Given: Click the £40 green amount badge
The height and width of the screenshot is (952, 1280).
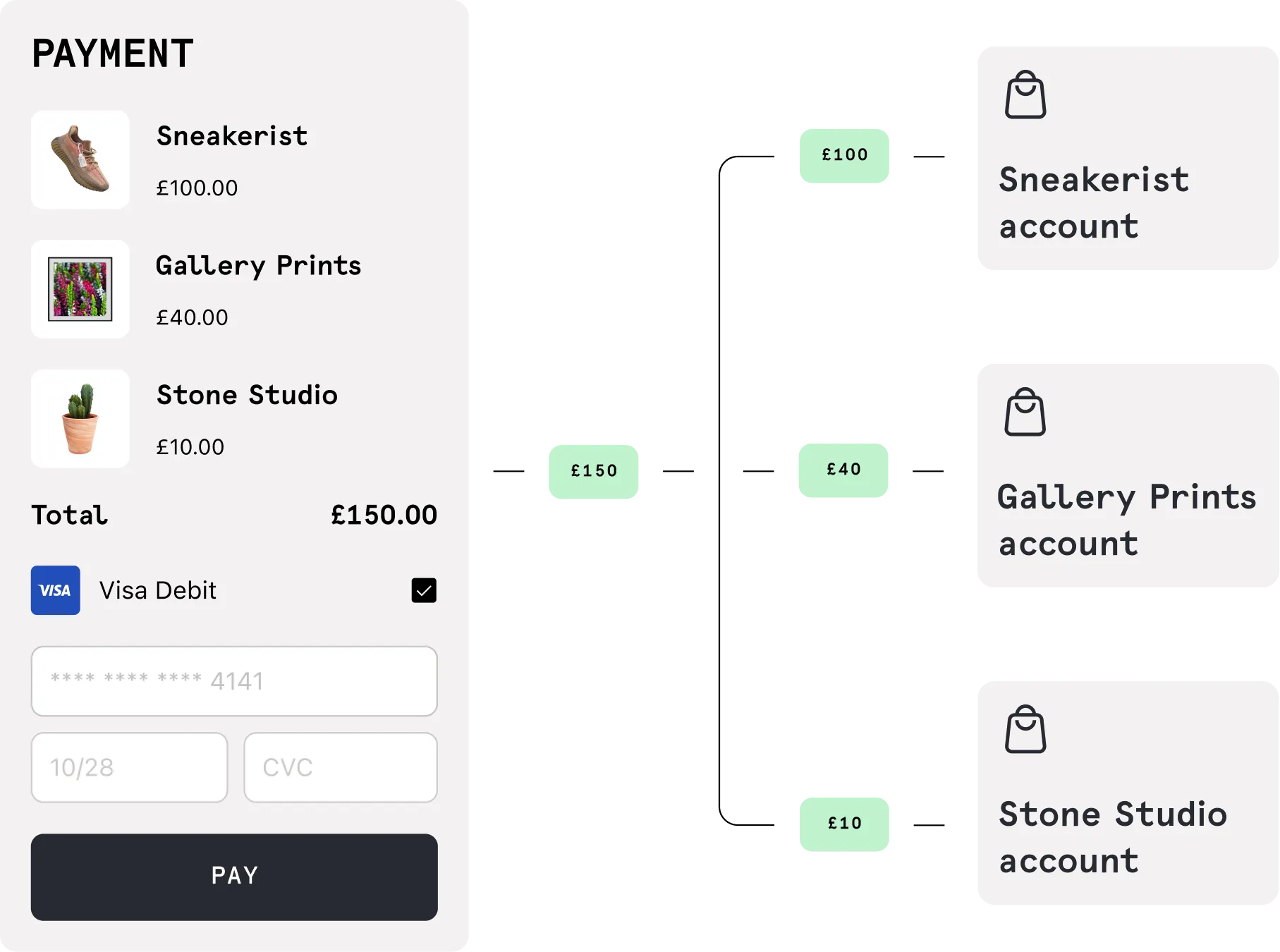Looking at the screenshot, I should click(843, 470).
